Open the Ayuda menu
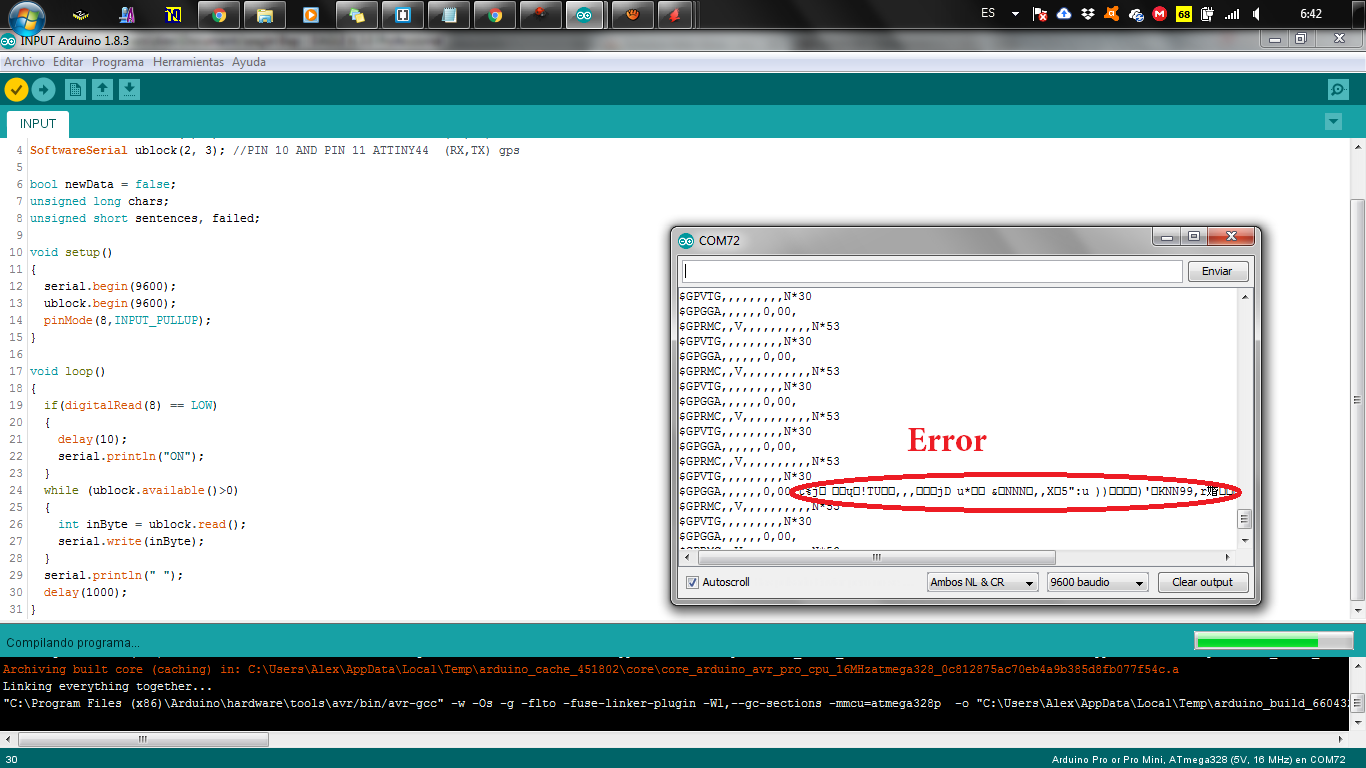This screenshot has height=768, width=1366. (249, 62)
